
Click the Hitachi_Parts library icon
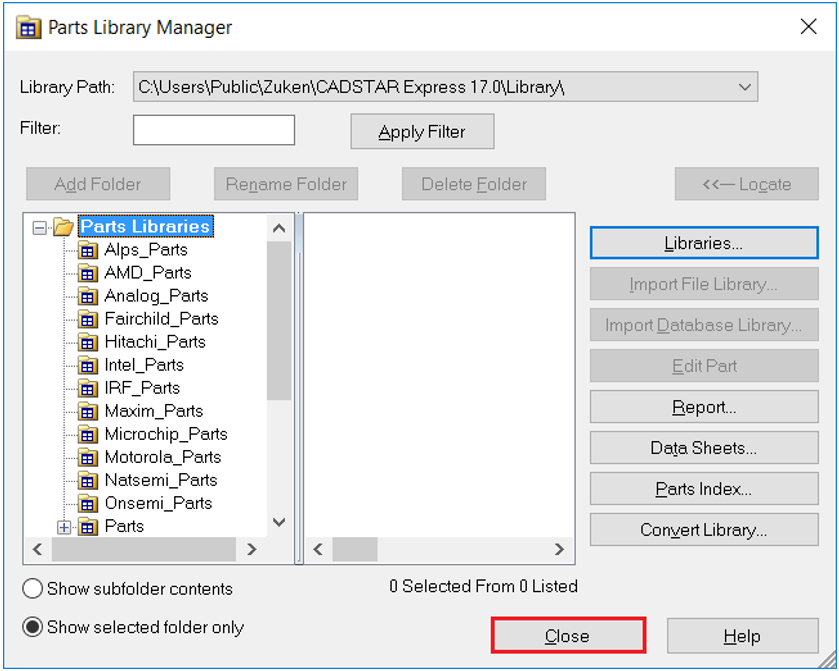[x=88, y=342]
